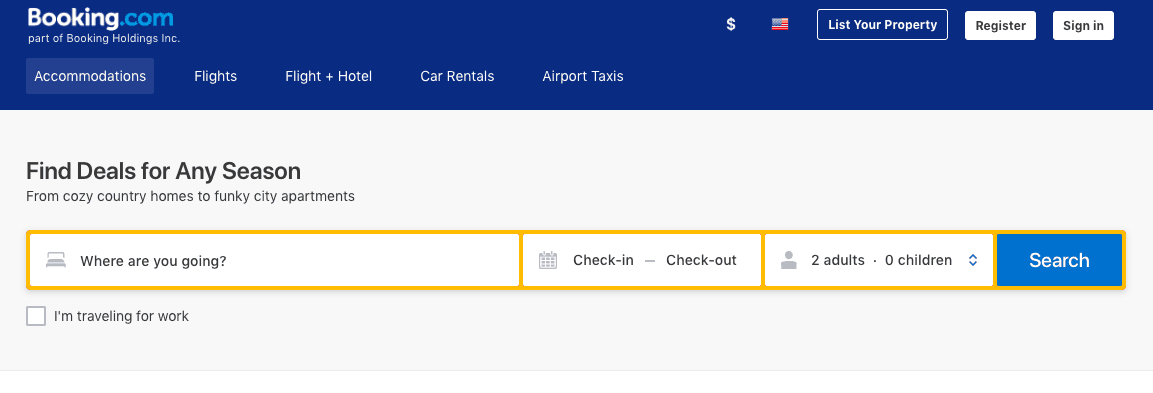Toggle the up-down arrows on guests selector
The height and width of the screenshot is (393, 1153).
973,260
